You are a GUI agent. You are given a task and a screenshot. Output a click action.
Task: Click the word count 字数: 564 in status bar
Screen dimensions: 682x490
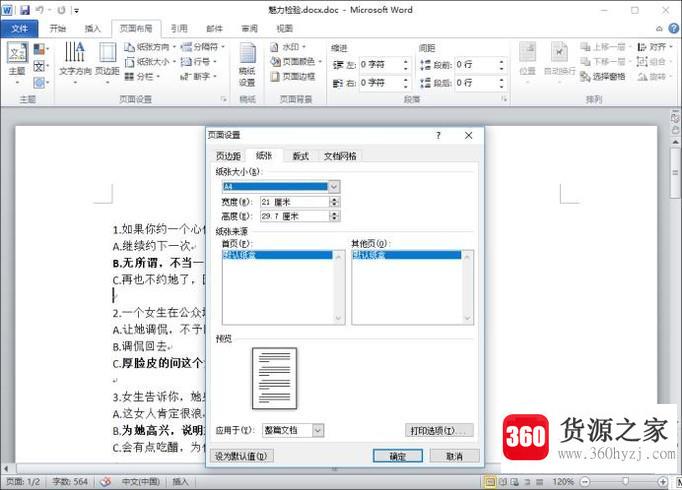coord(70,482)
